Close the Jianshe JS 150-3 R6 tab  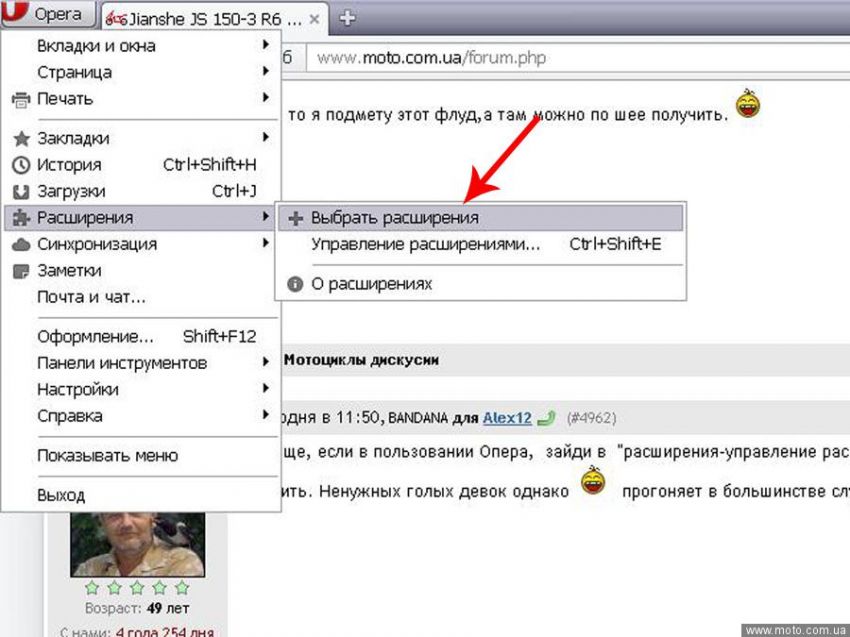click(314, 20)
